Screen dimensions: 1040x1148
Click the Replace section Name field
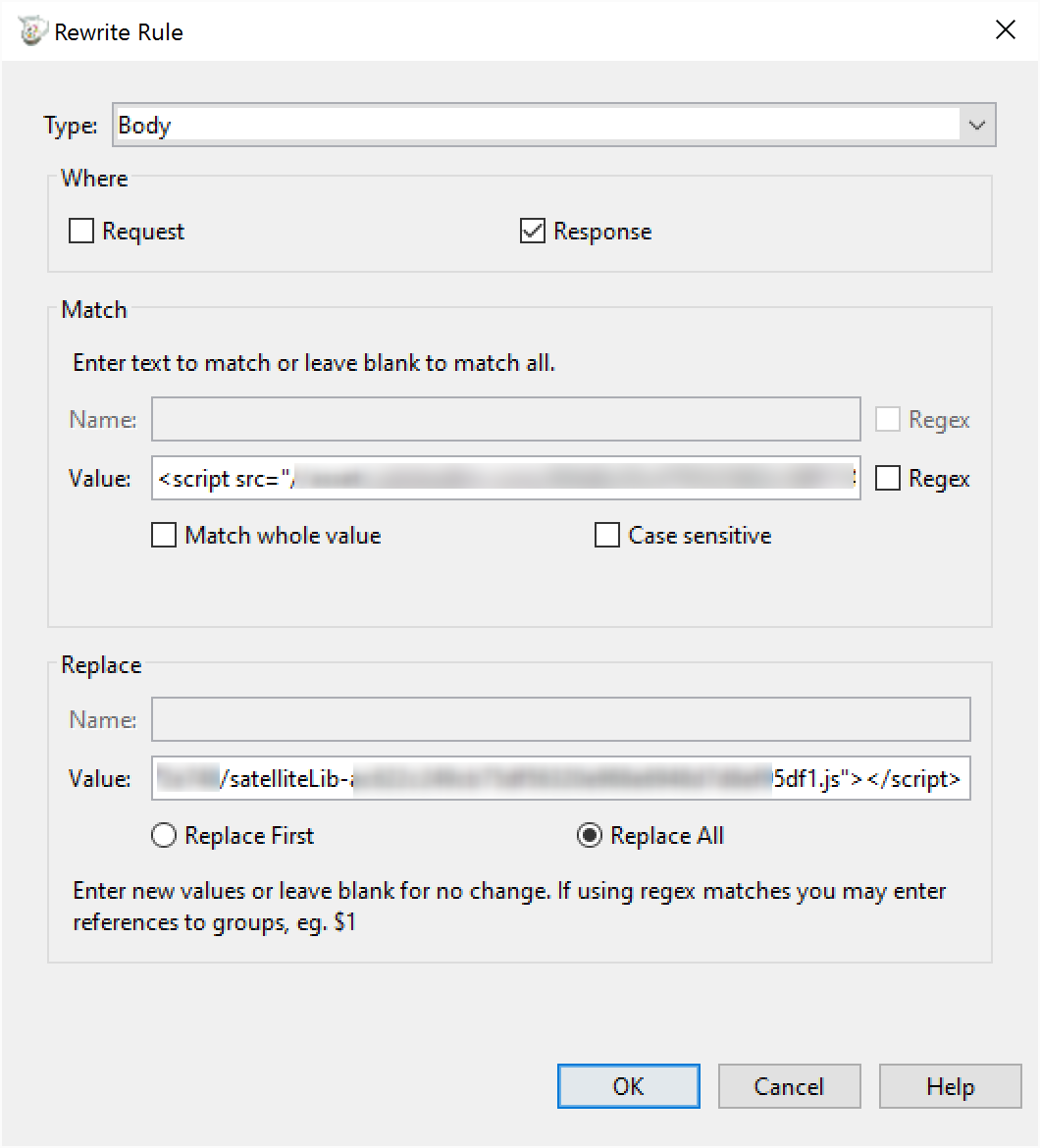click(560, 720)
